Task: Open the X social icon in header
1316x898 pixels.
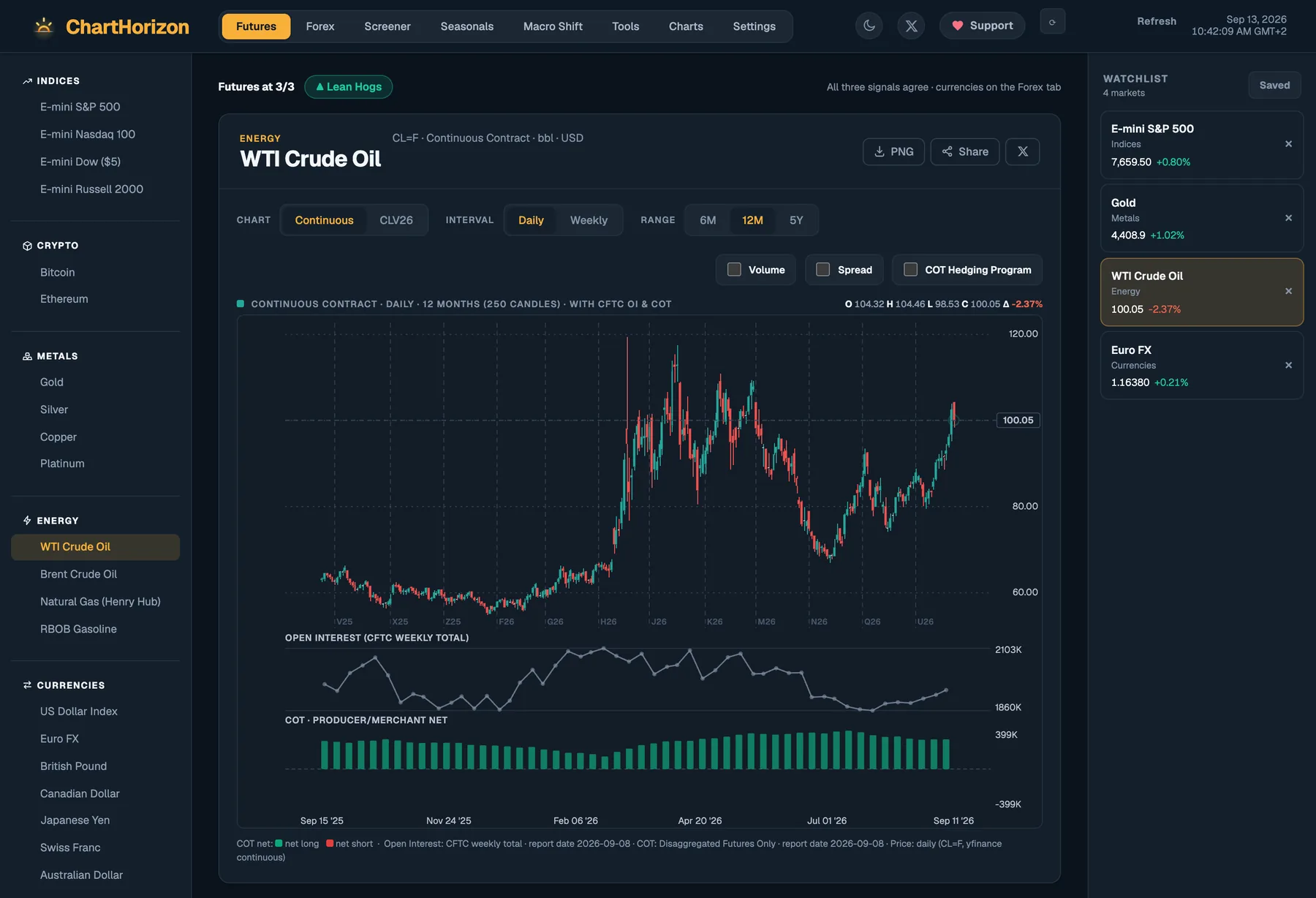Action: [x=911, y=26]
